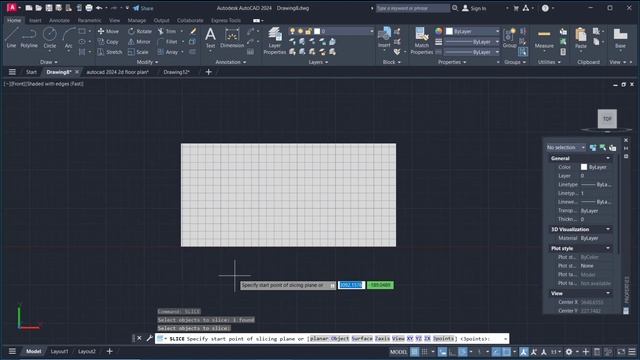Image resolution: width=640 pixels, height=360 pixels.
Task: Choose the Zaxis option in command line
Action: click(382, 338)
